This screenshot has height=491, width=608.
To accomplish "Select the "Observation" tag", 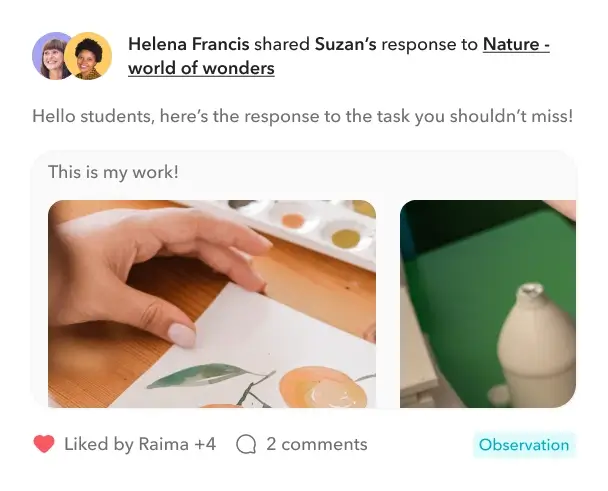I will click(x=524, y=445).
